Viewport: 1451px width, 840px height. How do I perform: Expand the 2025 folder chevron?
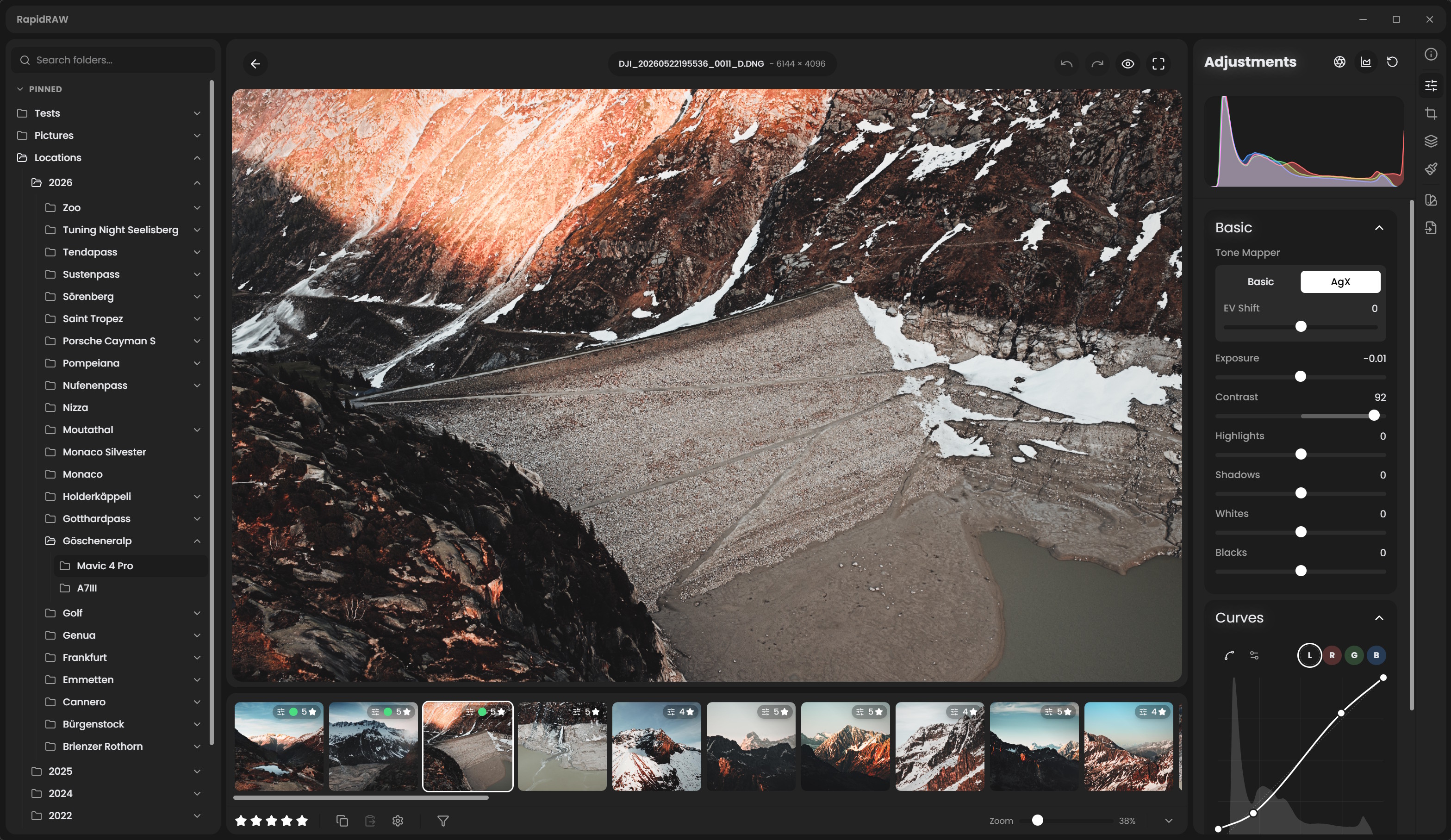(197, 772)
